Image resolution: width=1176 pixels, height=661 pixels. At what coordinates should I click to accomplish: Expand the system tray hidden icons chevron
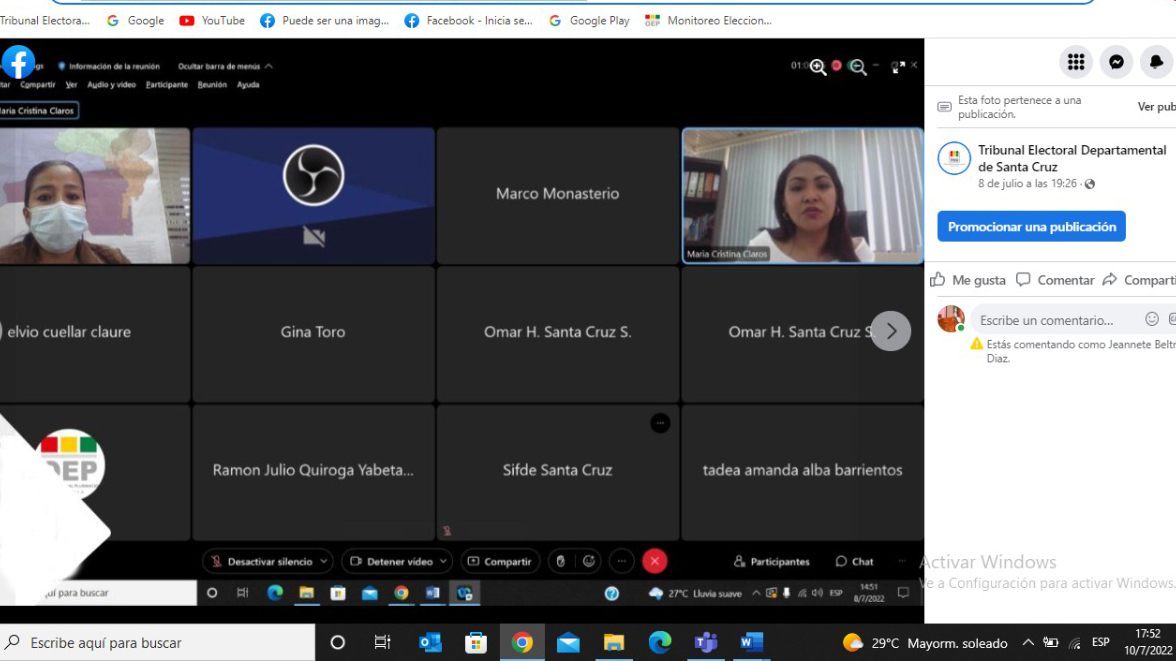click(1027, 643)
